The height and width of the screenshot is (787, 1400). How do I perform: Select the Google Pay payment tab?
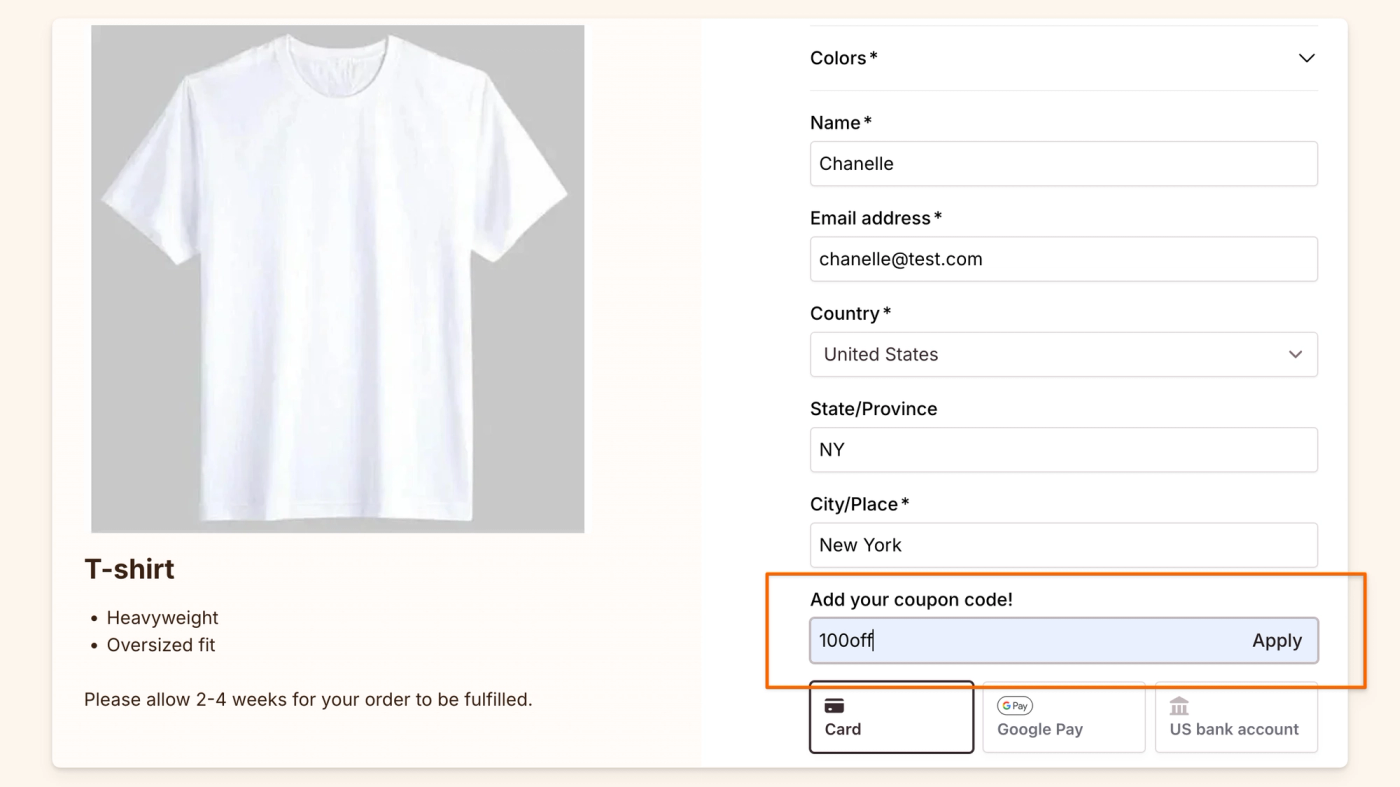(x=1063, y=717)
